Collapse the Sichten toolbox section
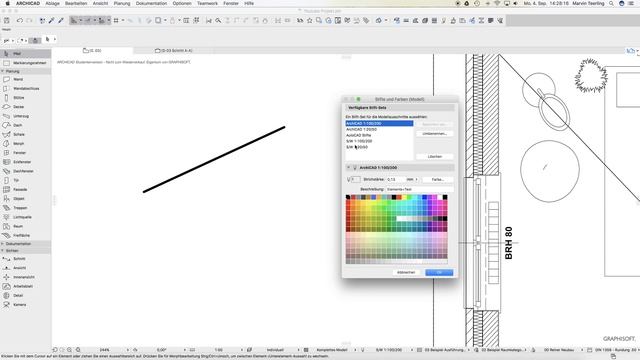This screenshot has width=640, height=360. pos(3,251)
